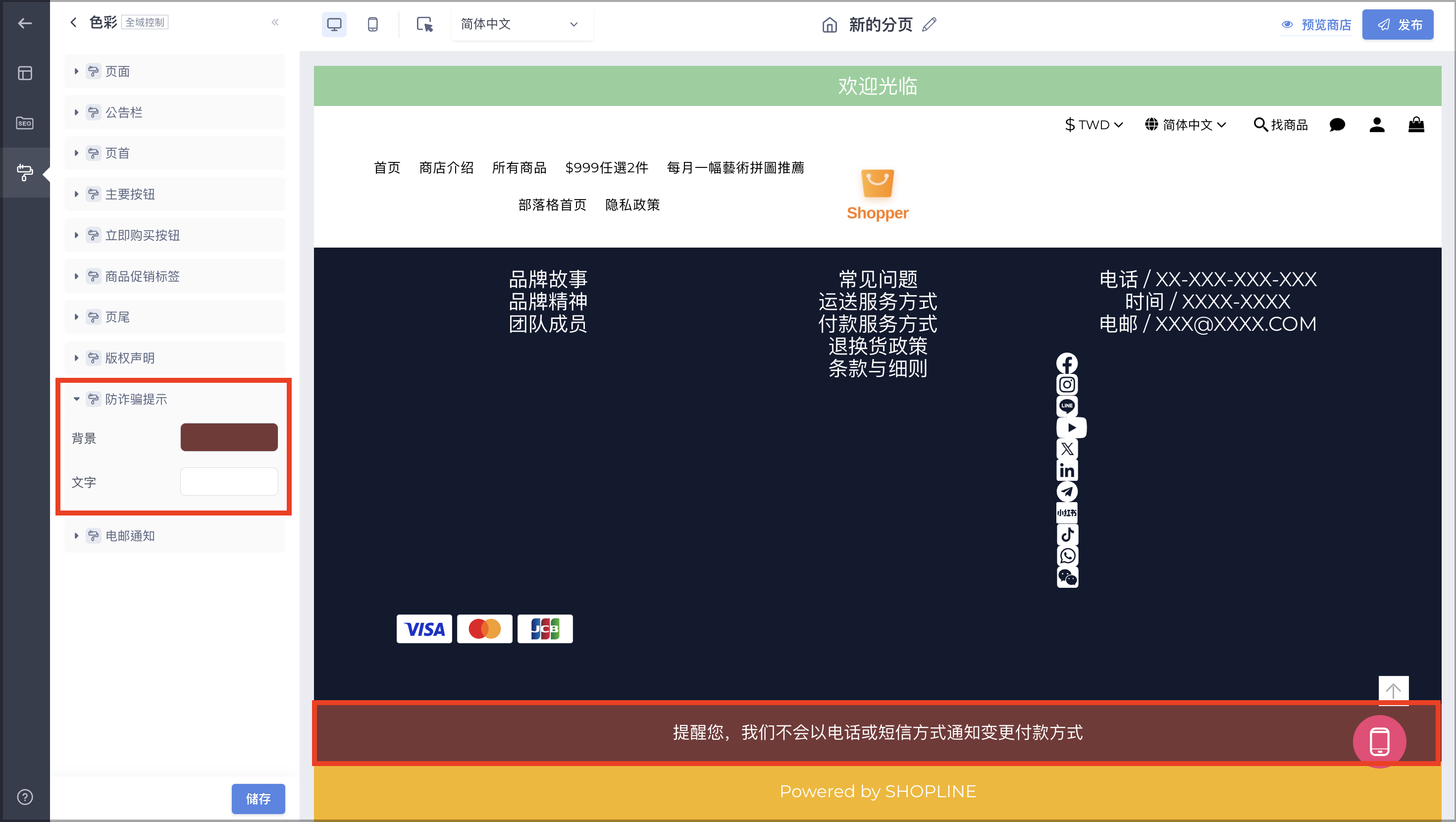Open the SEO settings sidebar icon
The height and width of the screenshot is (822, 1456).
[25, 123]
